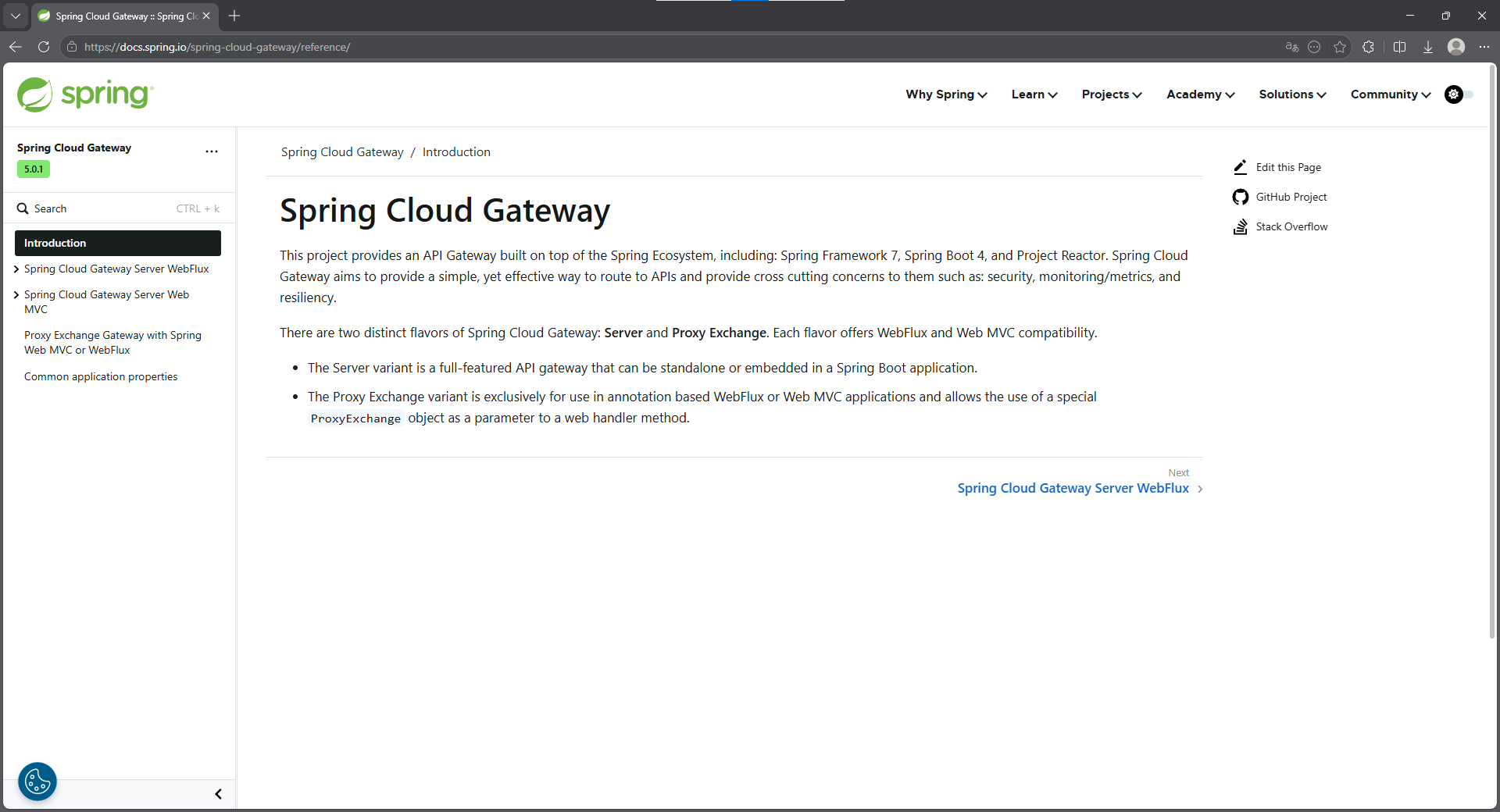This screenshot has height=812, width=1500.
Task: Open the Why Spring dropdown menu
Action: pyautogui.click(x=946, y=94)
